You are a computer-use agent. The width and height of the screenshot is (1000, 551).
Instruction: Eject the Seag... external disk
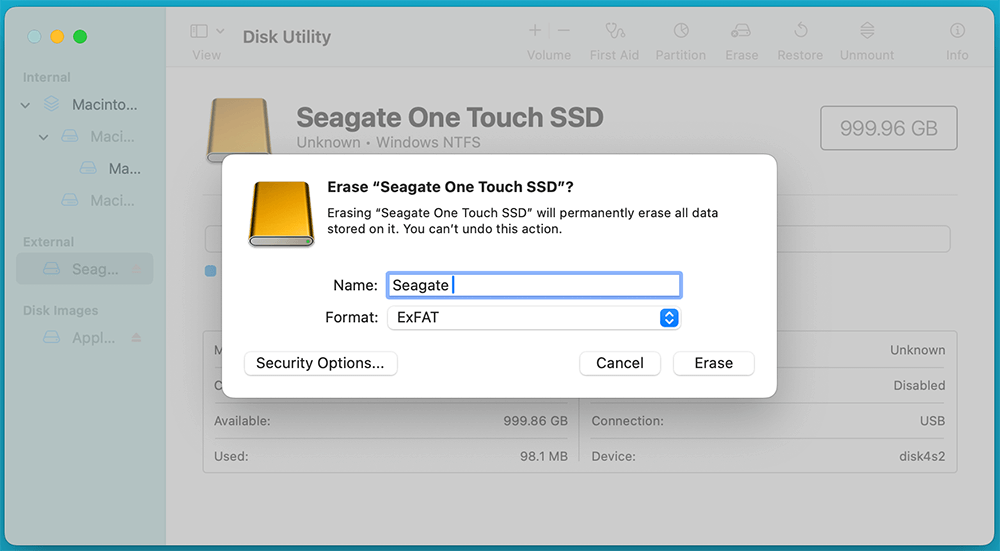136,269
